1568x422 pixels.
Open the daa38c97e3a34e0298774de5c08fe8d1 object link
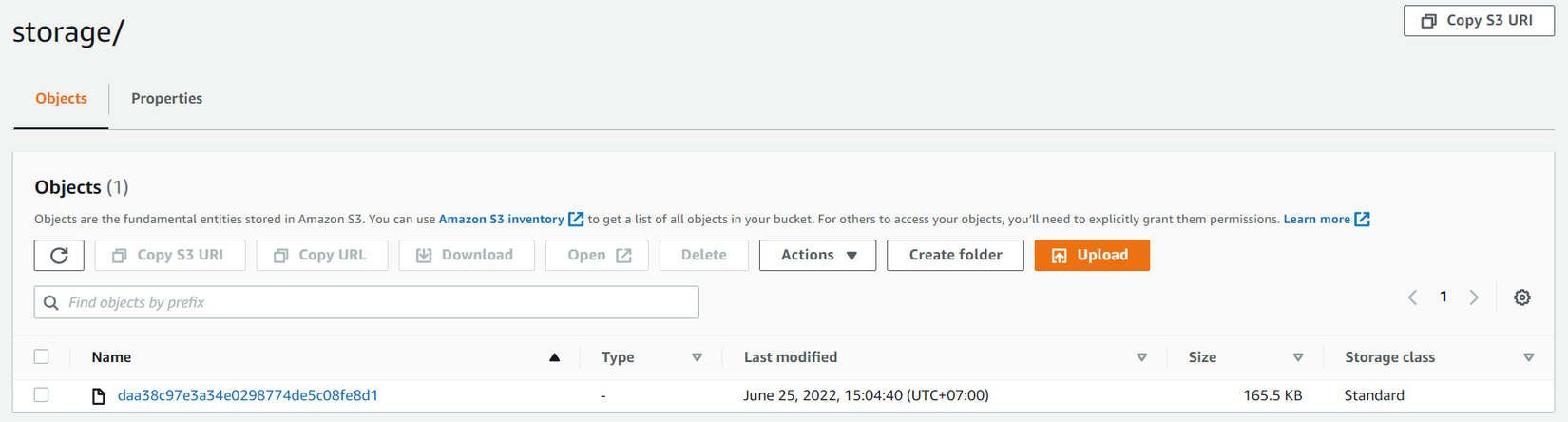[248, 395]
